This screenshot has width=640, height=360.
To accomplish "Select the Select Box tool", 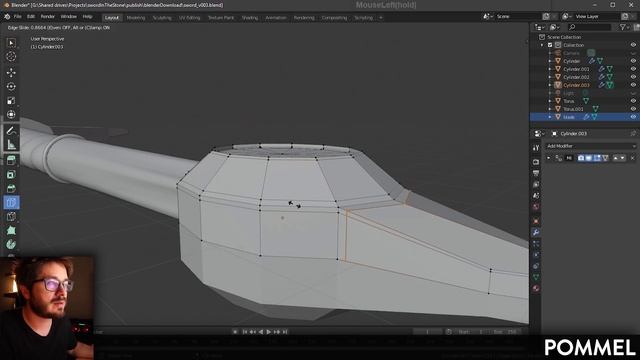I will click(11, 43).
